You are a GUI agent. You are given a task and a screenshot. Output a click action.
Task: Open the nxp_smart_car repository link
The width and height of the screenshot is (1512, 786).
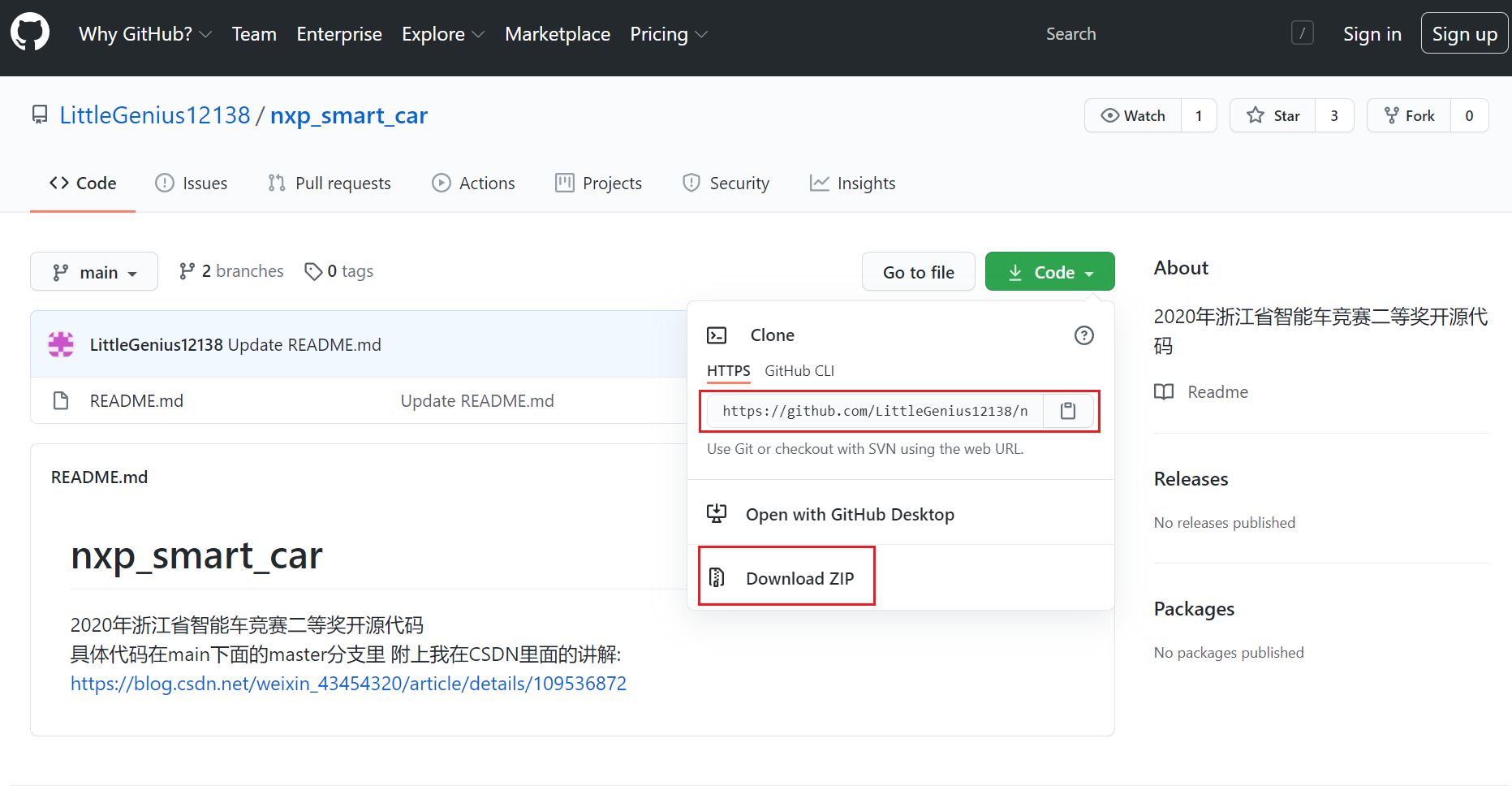click(x=349, y=115)
